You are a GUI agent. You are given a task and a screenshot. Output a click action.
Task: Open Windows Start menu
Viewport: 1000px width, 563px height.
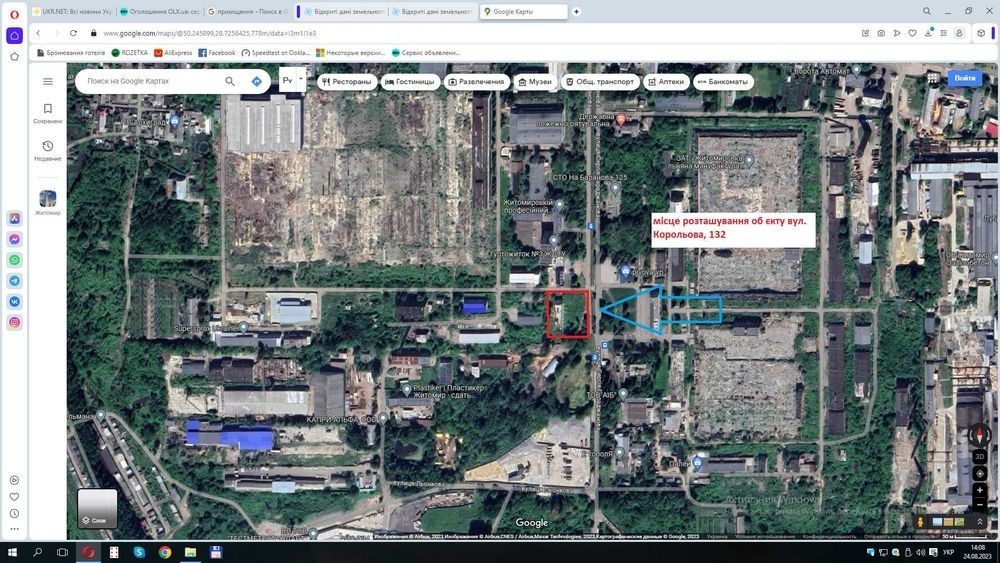[x=12, y=552]
